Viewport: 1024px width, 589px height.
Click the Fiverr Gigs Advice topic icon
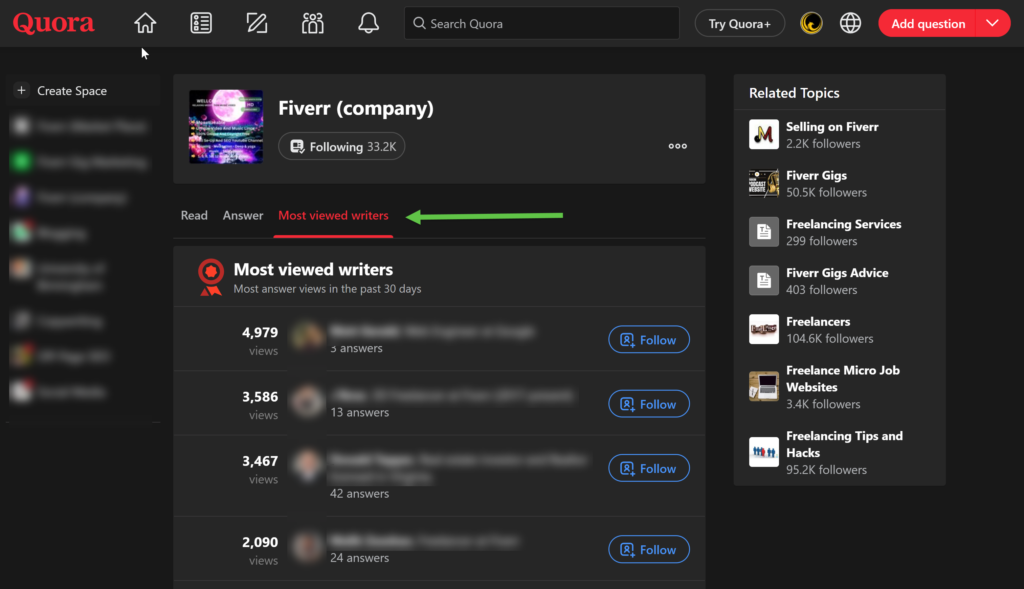click(x=763, y=281)
